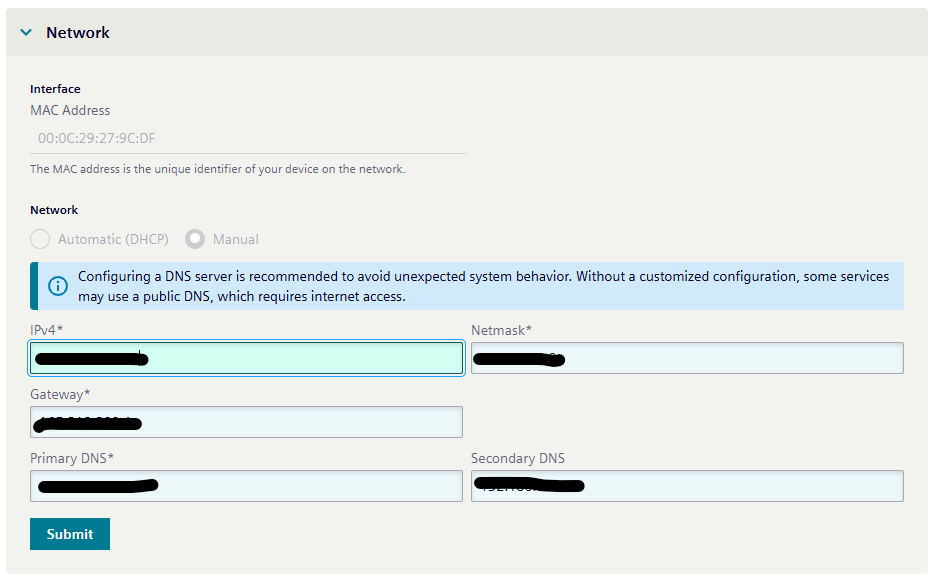The width and height of the screenshot is (936, 576).
Task: Click the disabled MAC Address field
Action: click(245, 137)
